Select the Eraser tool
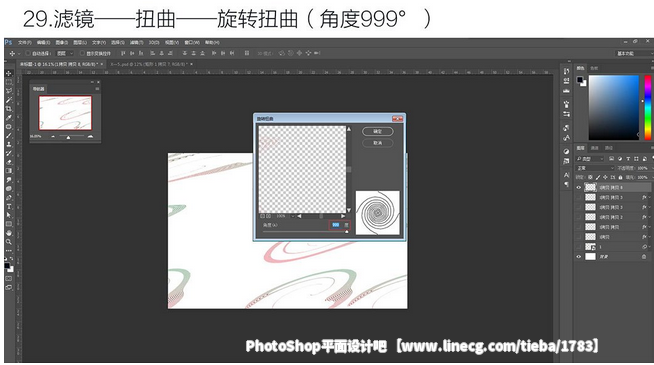The image size is (654, 365). coord(9,162)
